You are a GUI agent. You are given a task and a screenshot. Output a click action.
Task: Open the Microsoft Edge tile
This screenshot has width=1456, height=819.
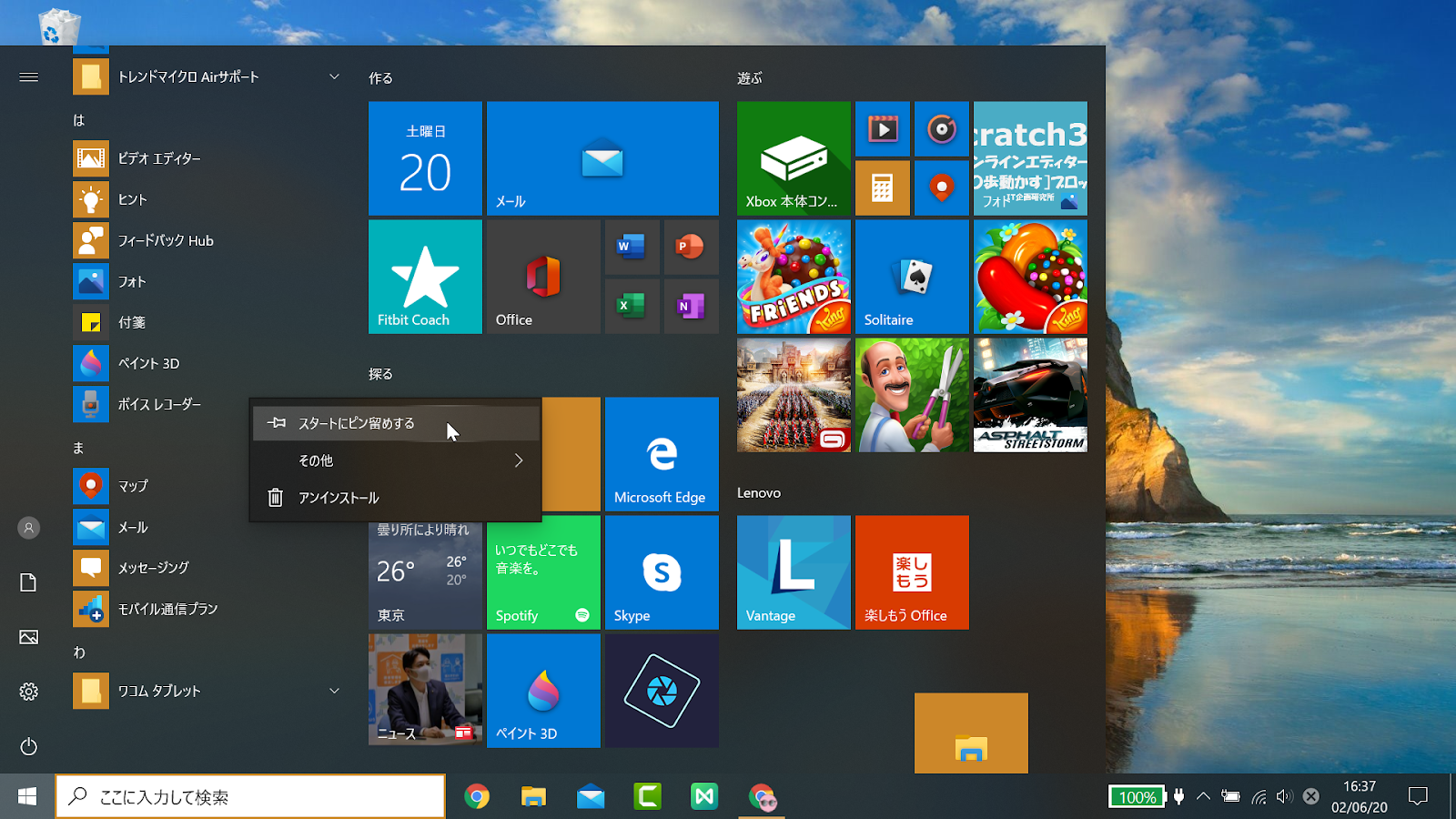pos(662,454)
